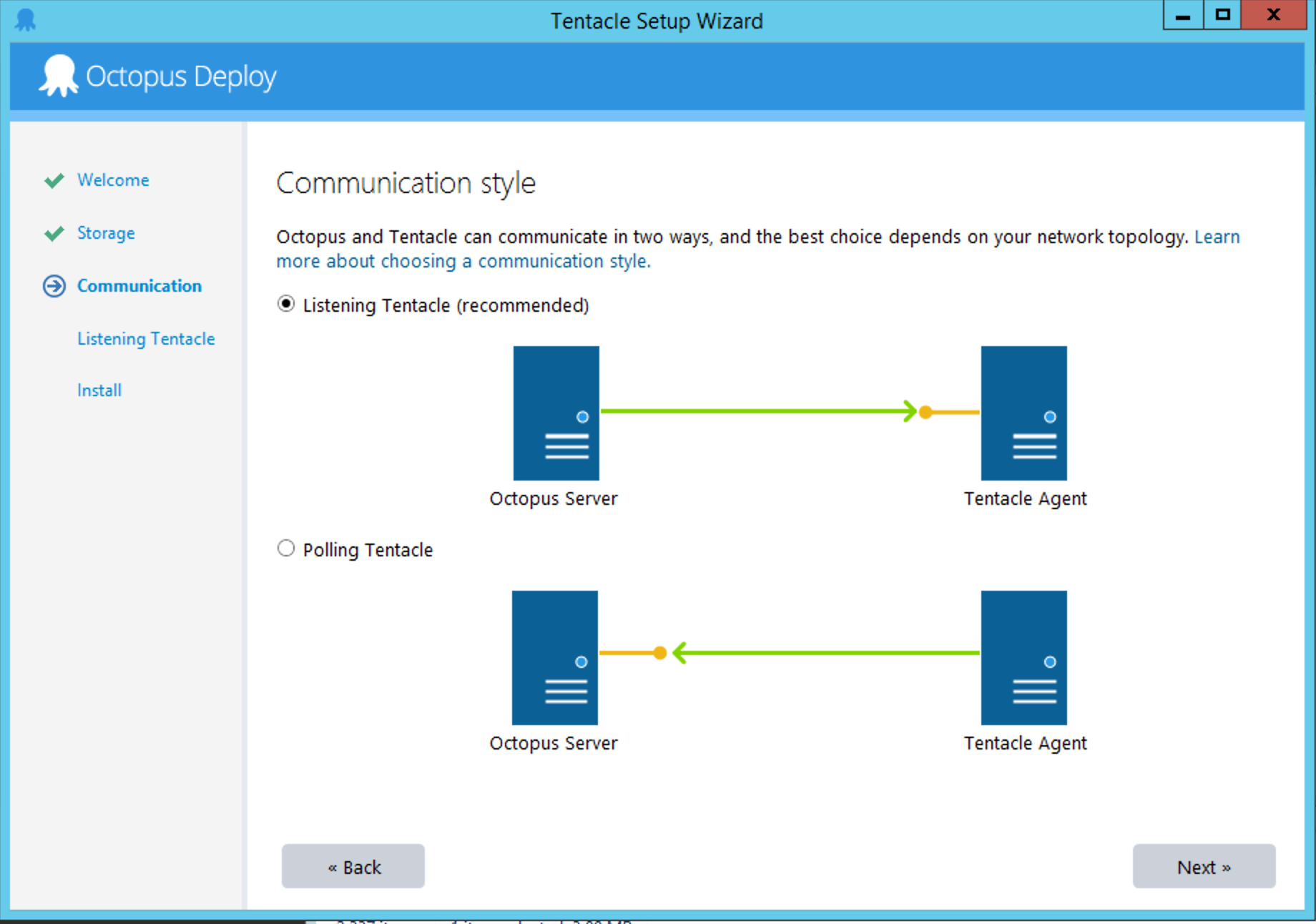Click the Octopus Deploy logo in header
Image resolution: width=1316 pixels, height=924 pixels.
[59, 76]
